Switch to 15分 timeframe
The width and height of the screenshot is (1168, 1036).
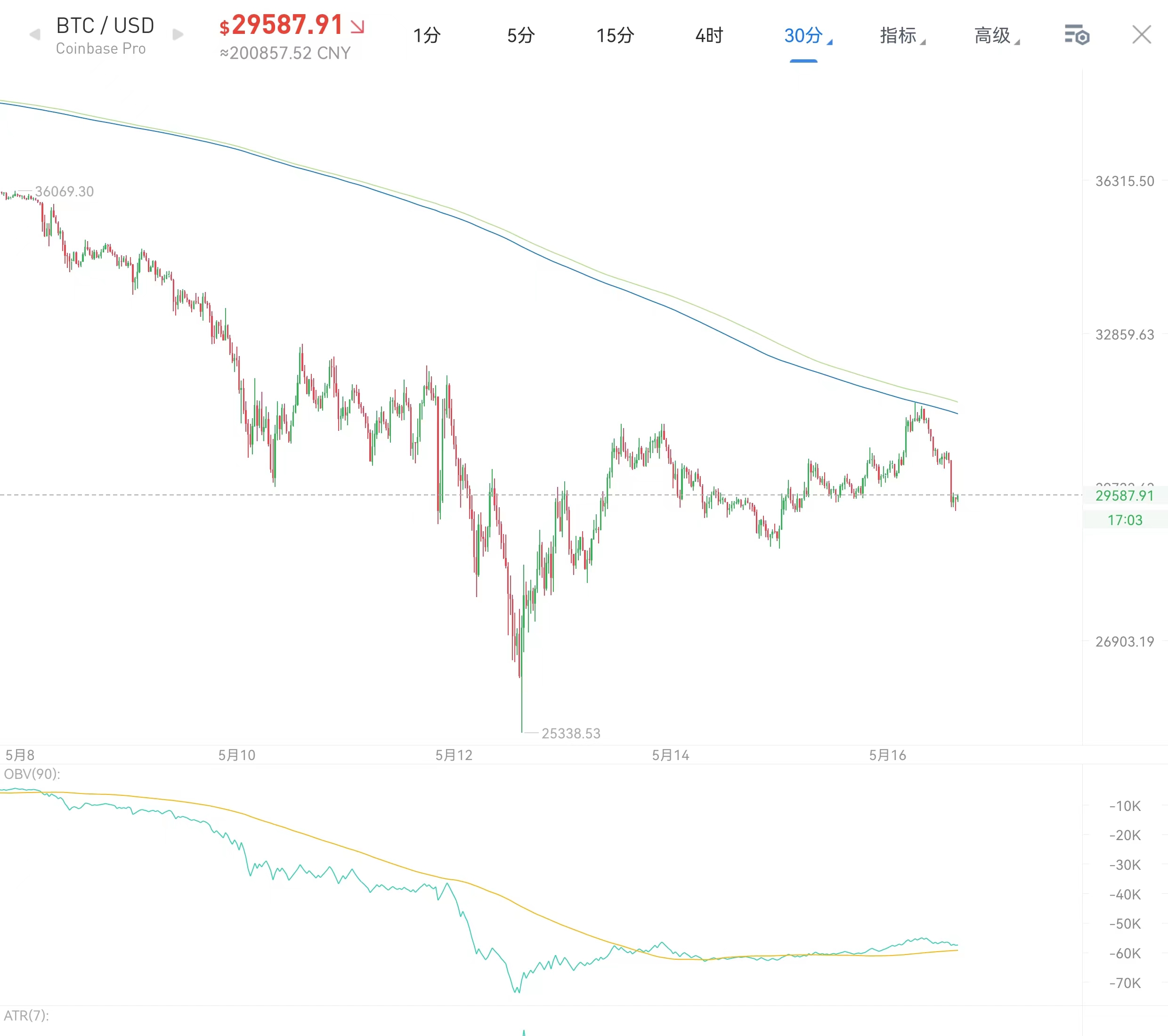coord(615,35)
